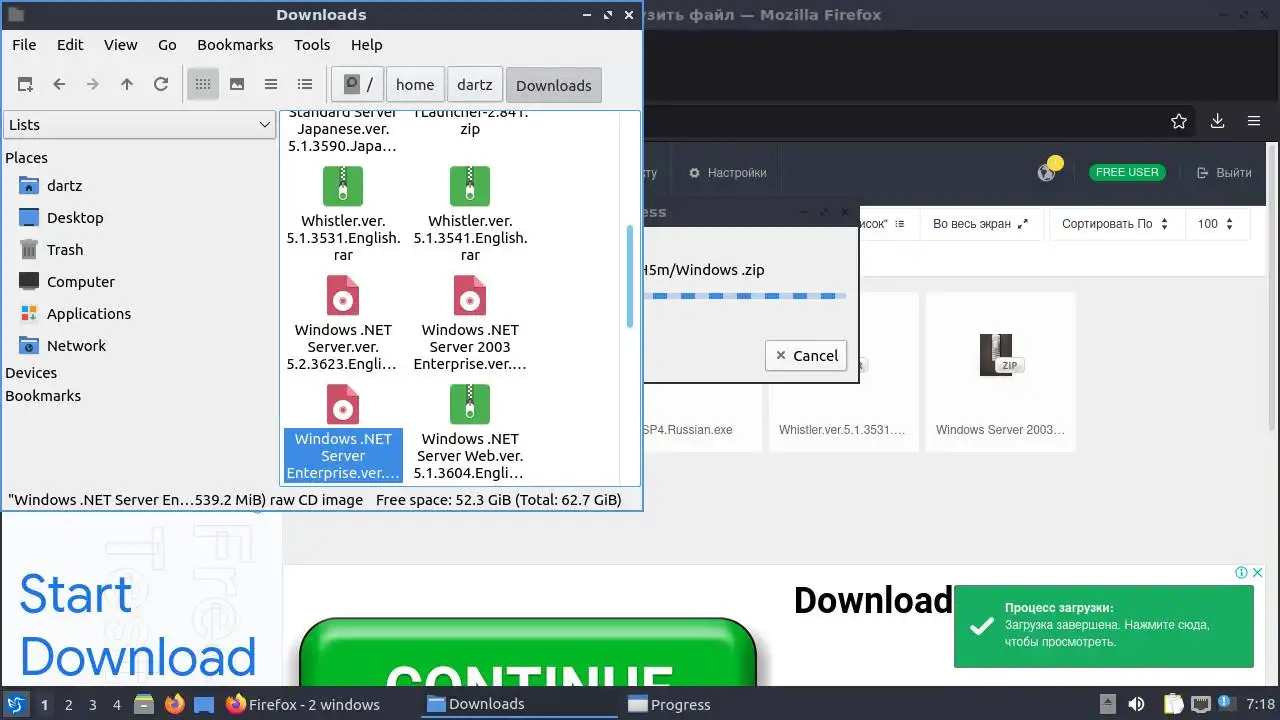Open Настройки settings link
1280x720 pixels.
[728, 173]
